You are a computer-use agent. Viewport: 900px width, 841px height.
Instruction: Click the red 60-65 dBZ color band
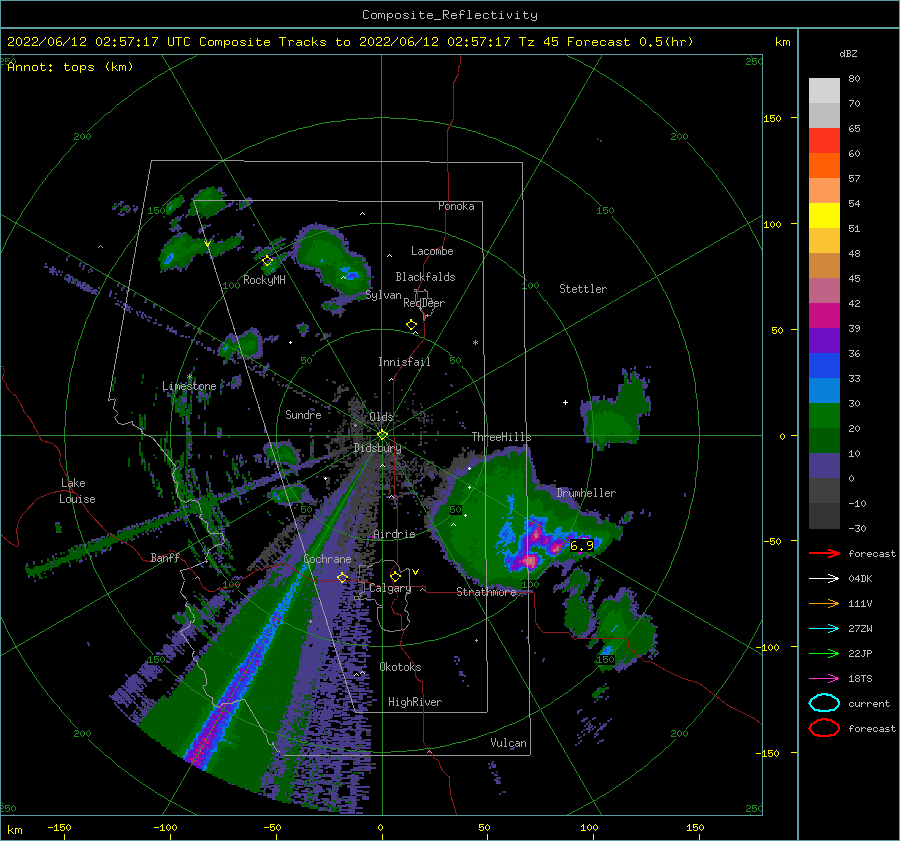coord(824,141)
